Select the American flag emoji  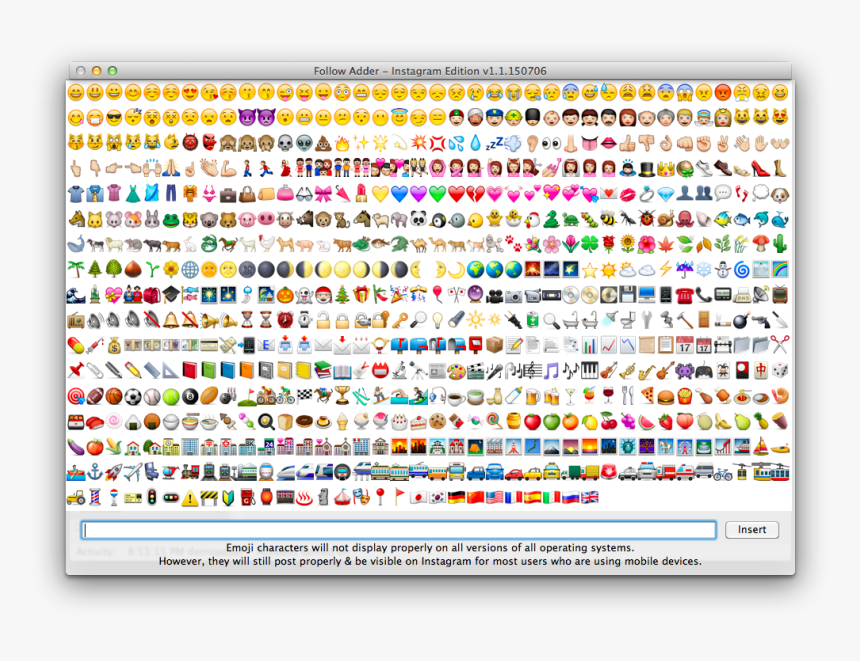[x=495, y=497]
